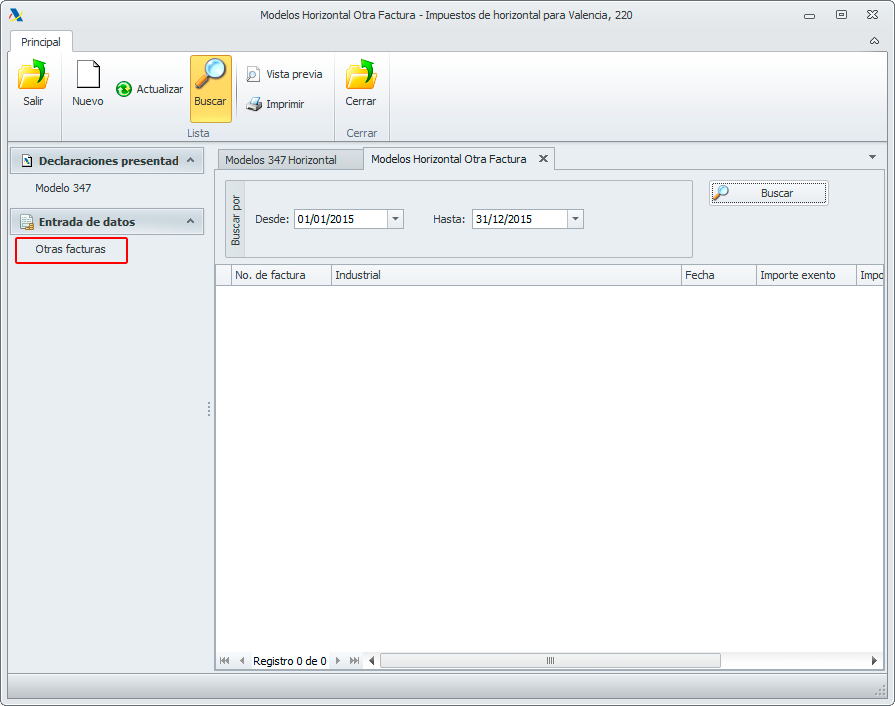The height and width of the screenshot is (706, 895).
Task: Click left arrow of horizontal scrollbar
Action: [x=372, y=660]
